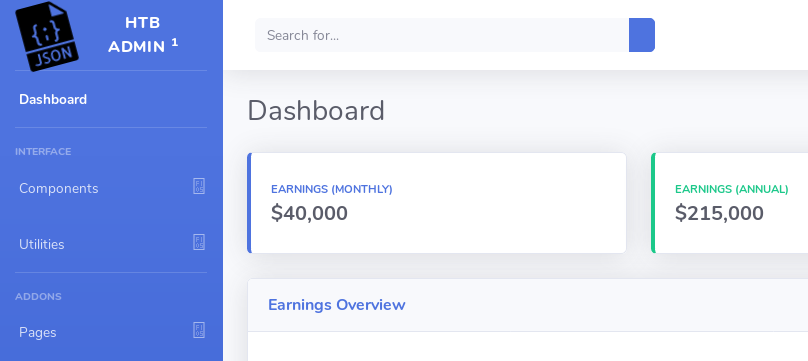808x361 pixels.
Task: Expand Utilities using its arrow glyph
Action: point(199,242)
